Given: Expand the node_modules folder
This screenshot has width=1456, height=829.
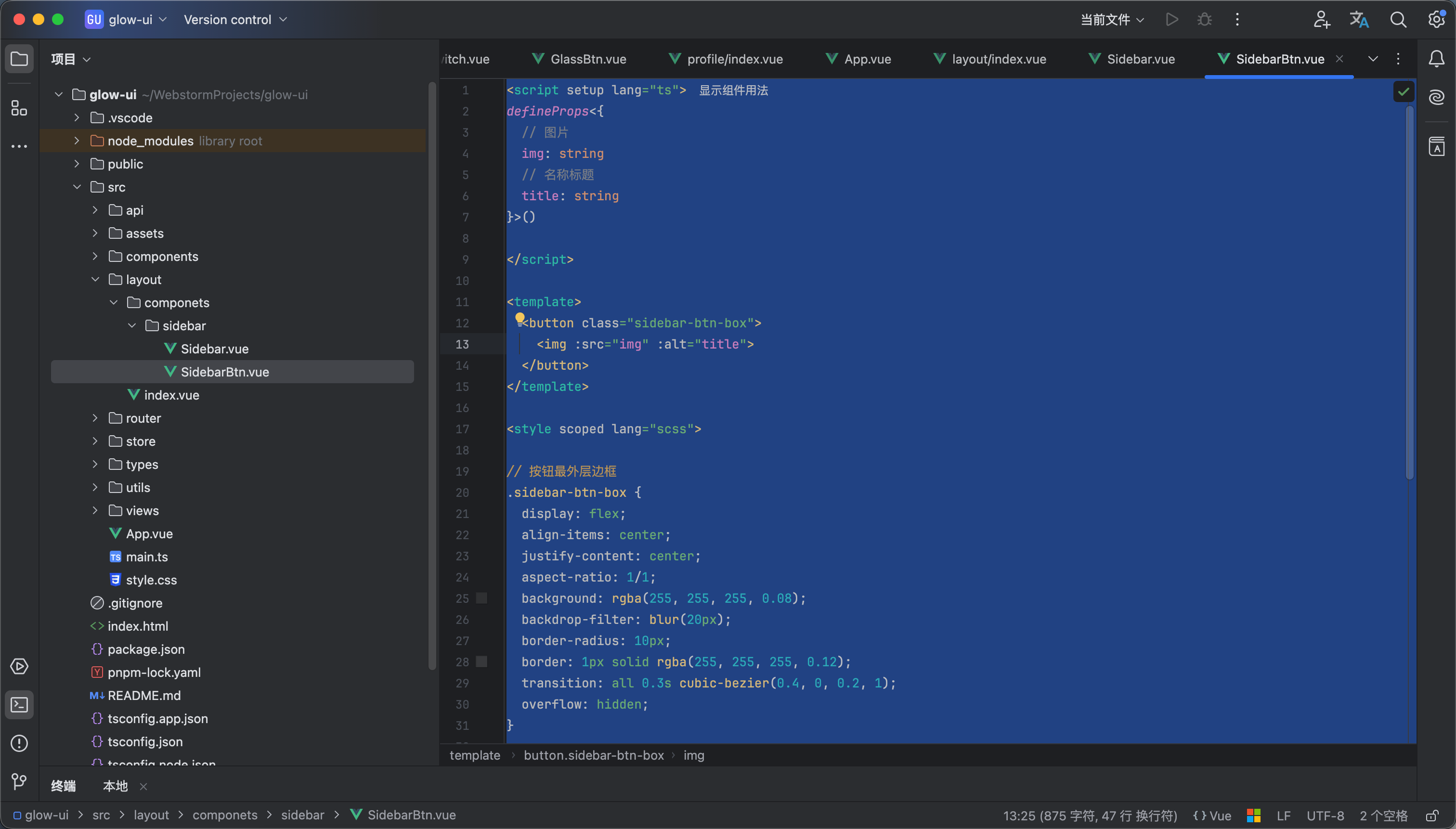Looking at the screenshot, I should pos(77,141).
